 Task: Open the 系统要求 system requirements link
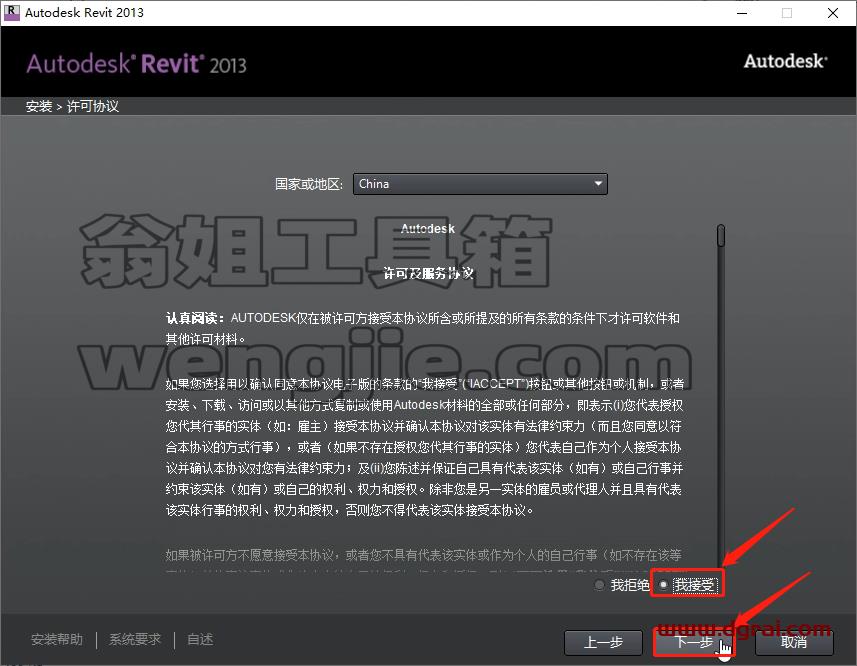click(134, 639)
